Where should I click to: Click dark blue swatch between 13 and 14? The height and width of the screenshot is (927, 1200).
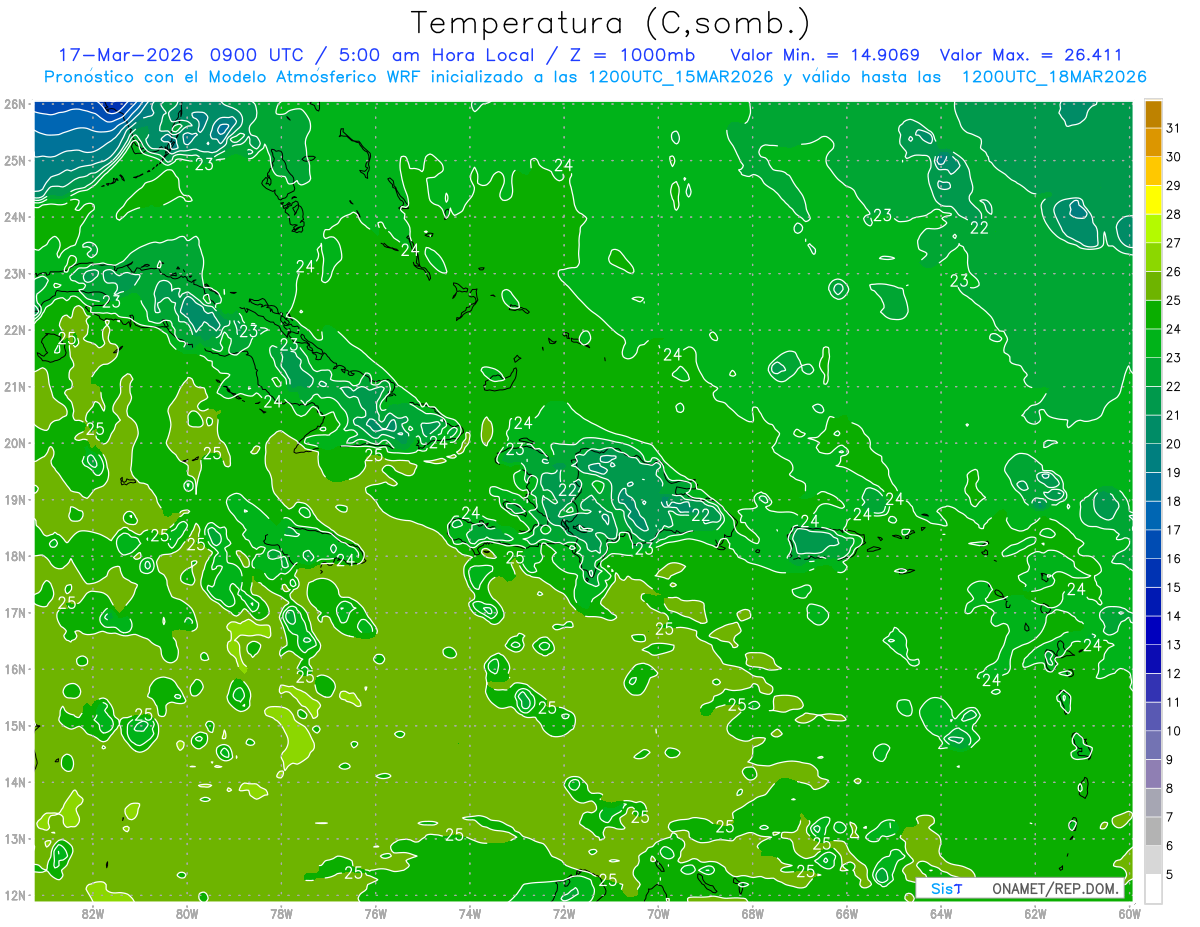tap(1153, 630)
